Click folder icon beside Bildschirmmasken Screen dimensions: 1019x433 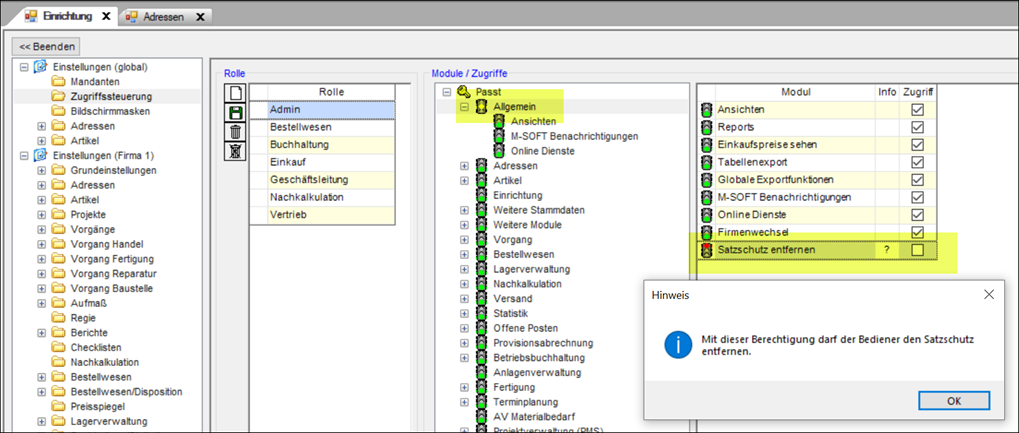coord(58,111)
